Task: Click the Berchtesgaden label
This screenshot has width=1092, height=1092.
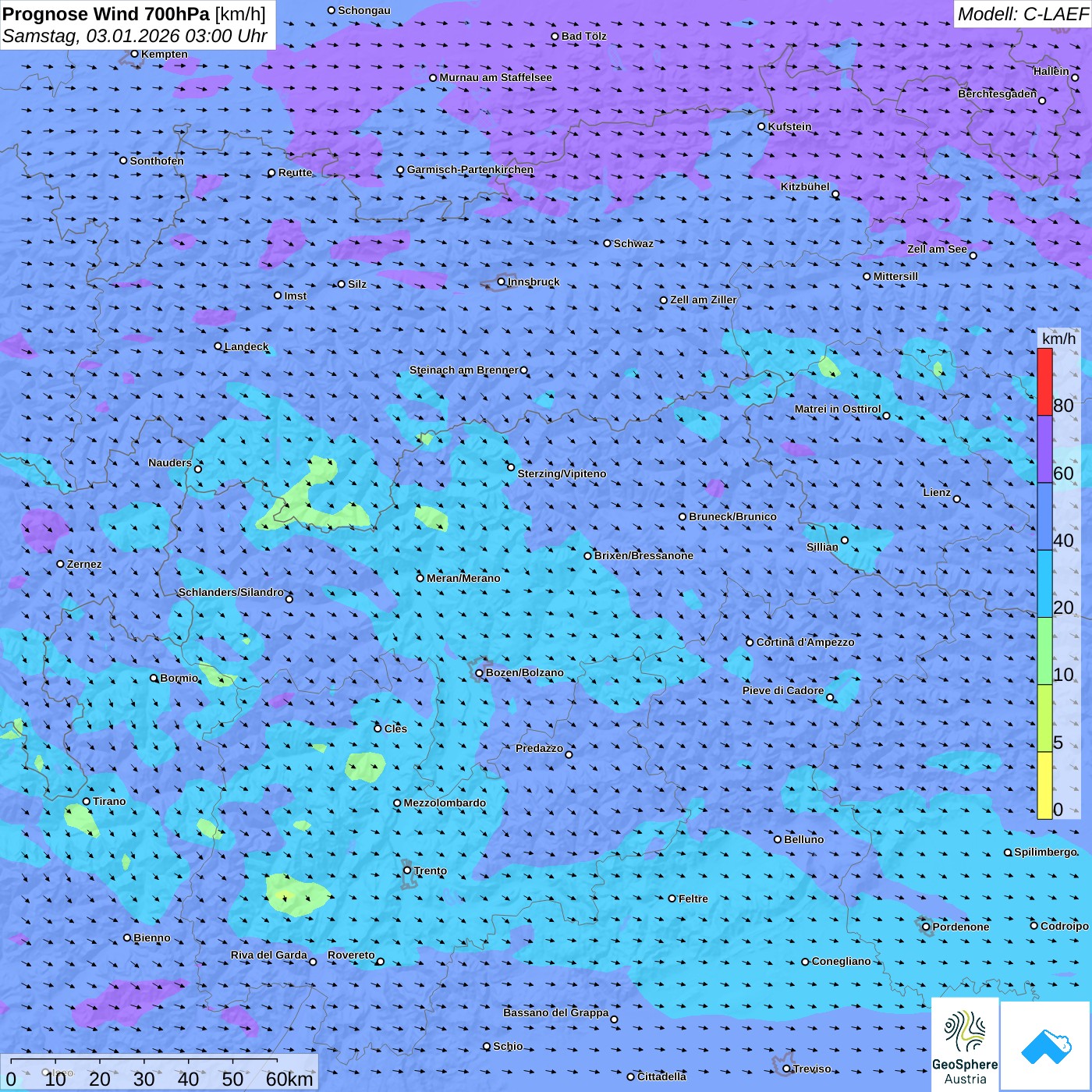Action: pos(998,94)
